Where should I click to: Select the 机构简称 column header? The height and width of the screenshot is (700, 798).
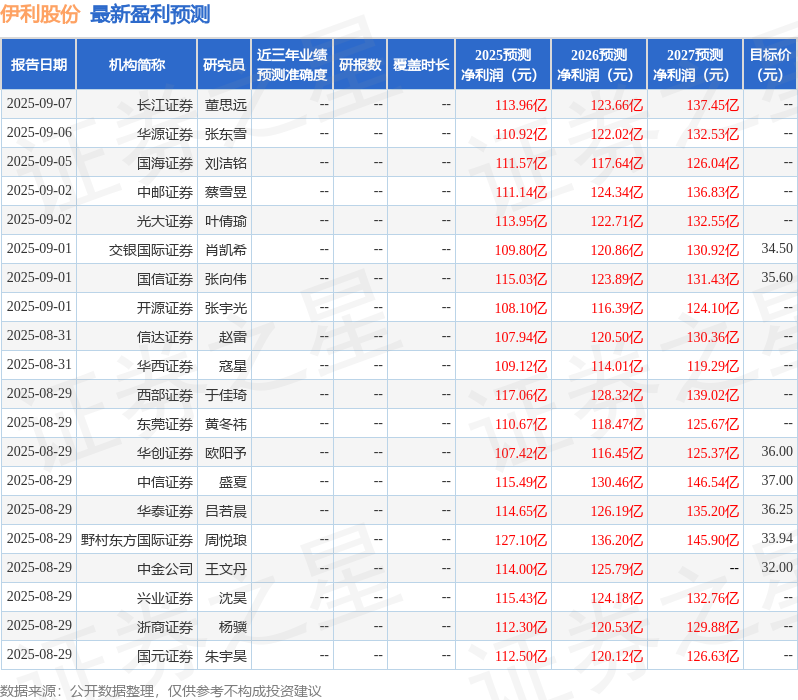click(136, 65)
